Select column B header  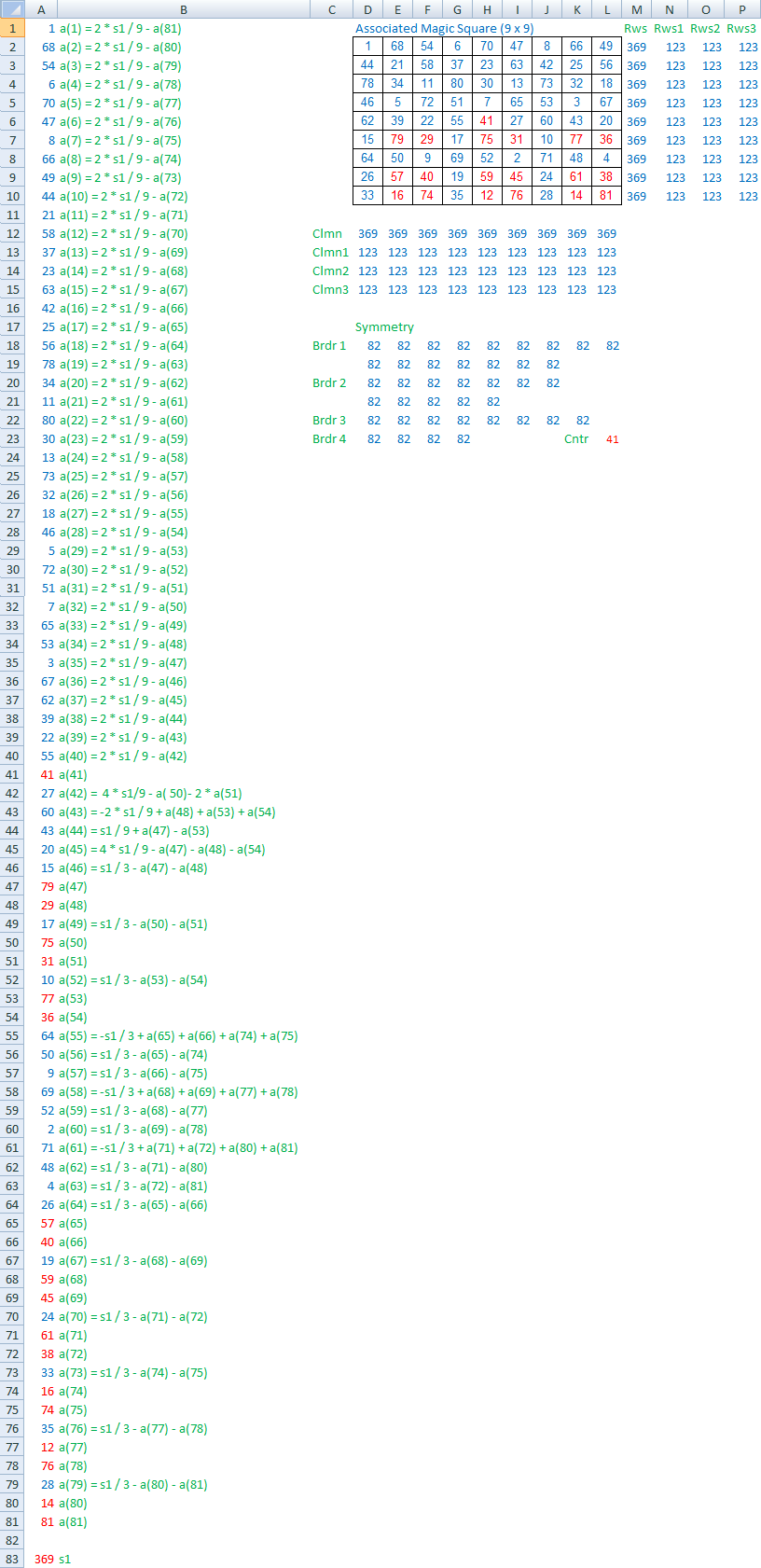point(183,9)
